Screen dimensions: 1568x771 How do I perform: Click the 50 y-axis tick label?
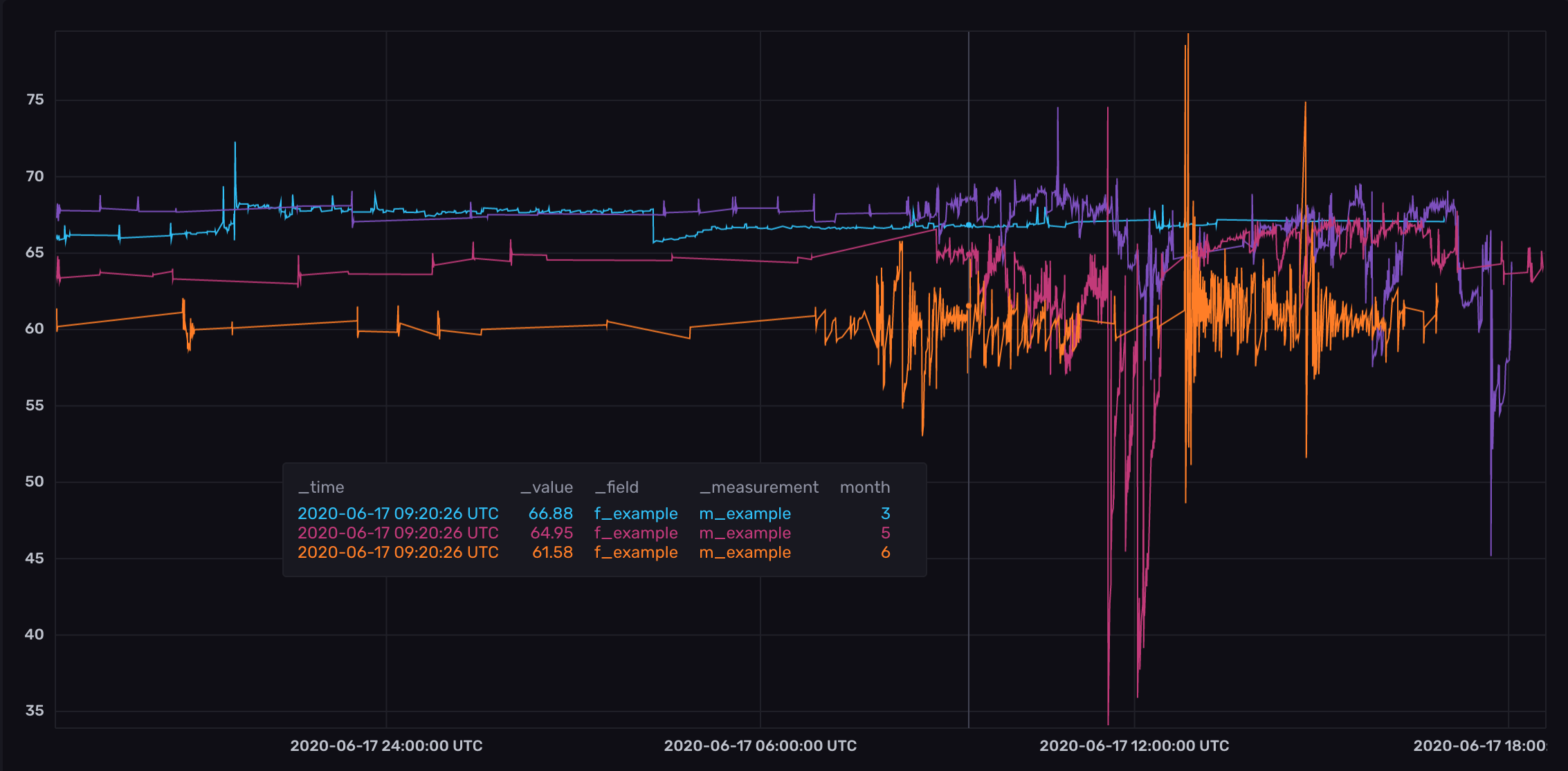(35, 482)
